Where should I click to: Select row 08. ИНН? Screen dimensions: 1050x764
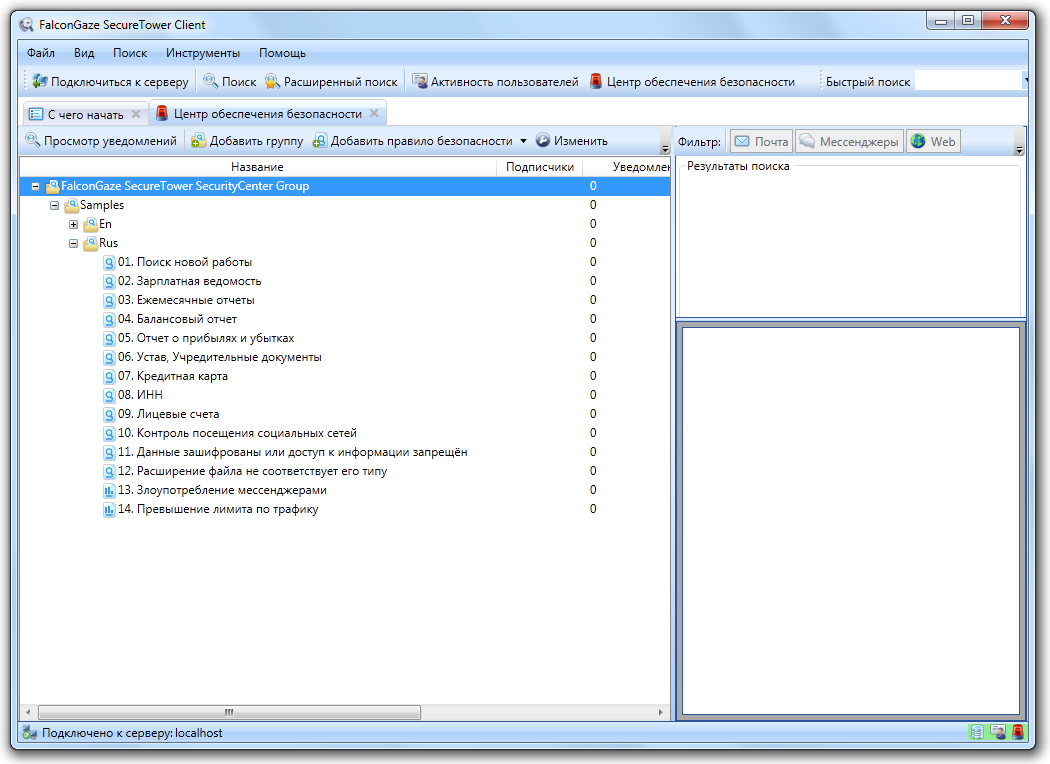[x=345, y=395]
